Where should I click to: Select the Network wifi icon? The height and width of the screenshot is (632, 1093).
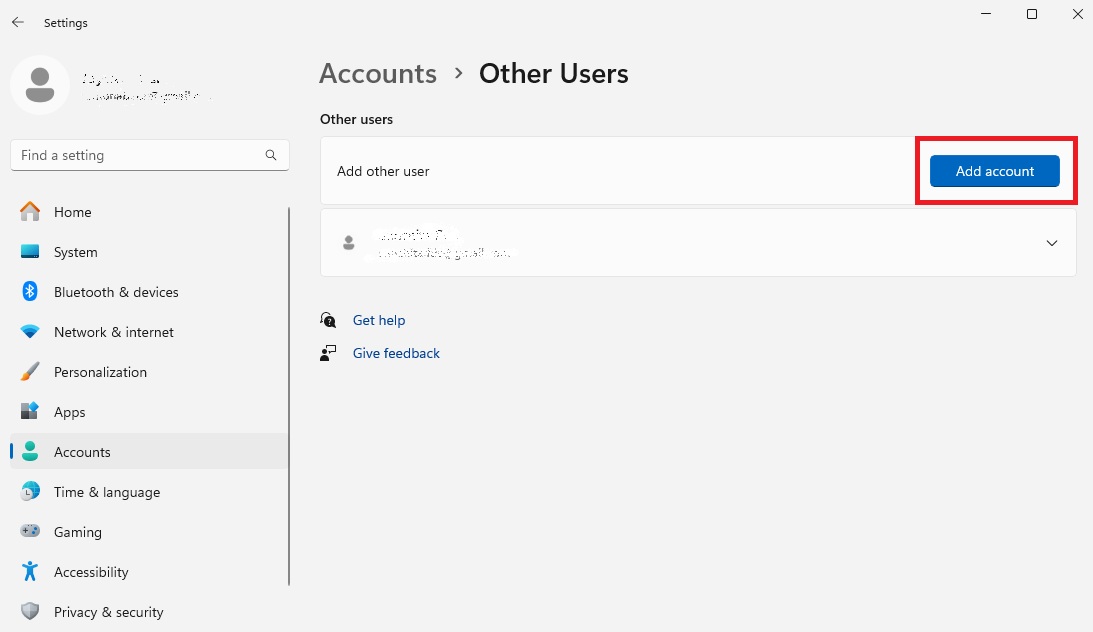coord(30,332)
